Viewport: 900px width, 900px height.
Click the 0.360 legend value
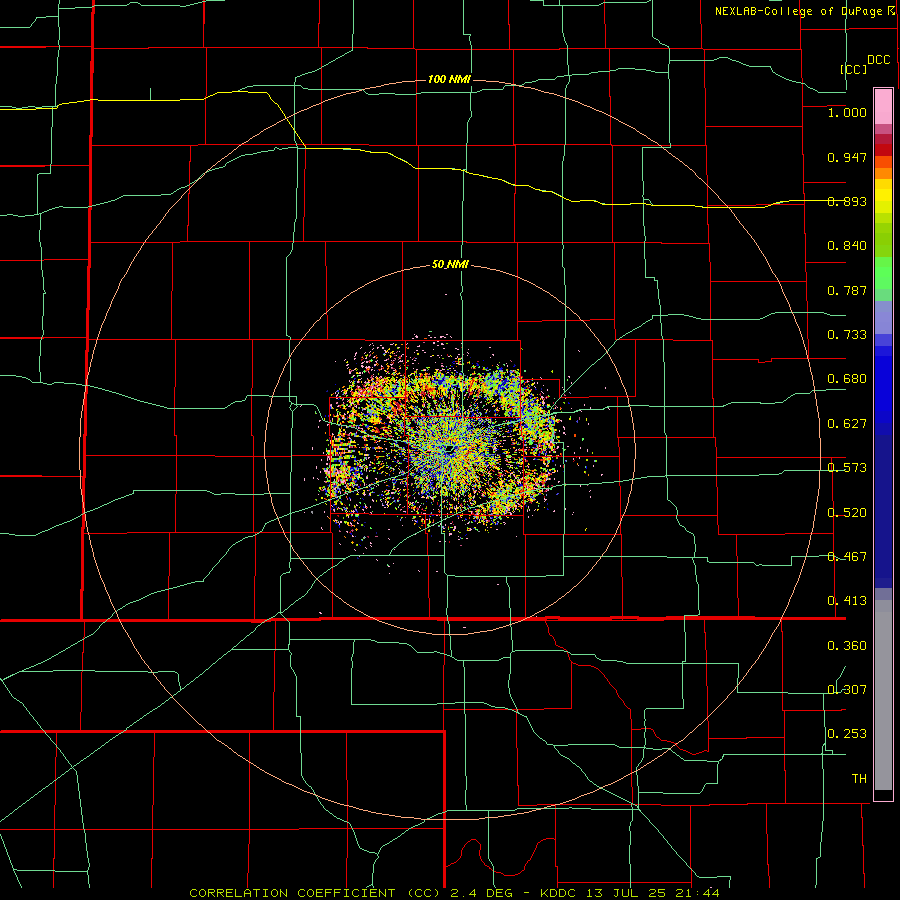coord(847,646)
